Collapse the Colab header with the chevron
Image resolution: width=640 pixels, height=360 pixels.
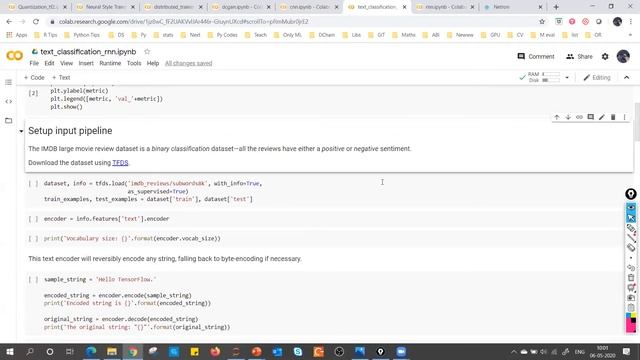[627, 78]
